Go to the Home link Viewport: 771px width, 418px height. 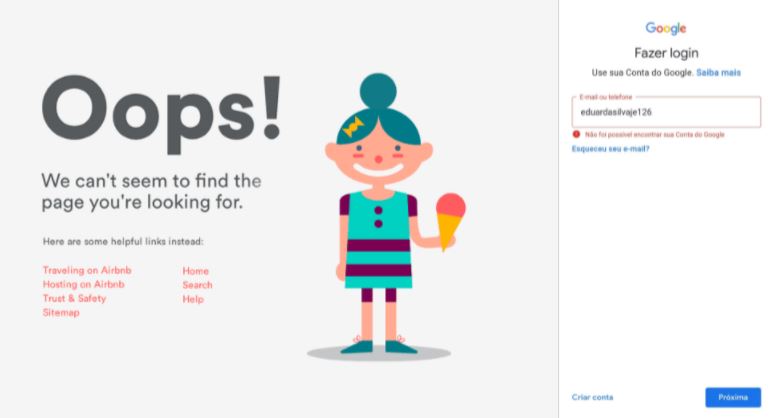tap(196, 271)
